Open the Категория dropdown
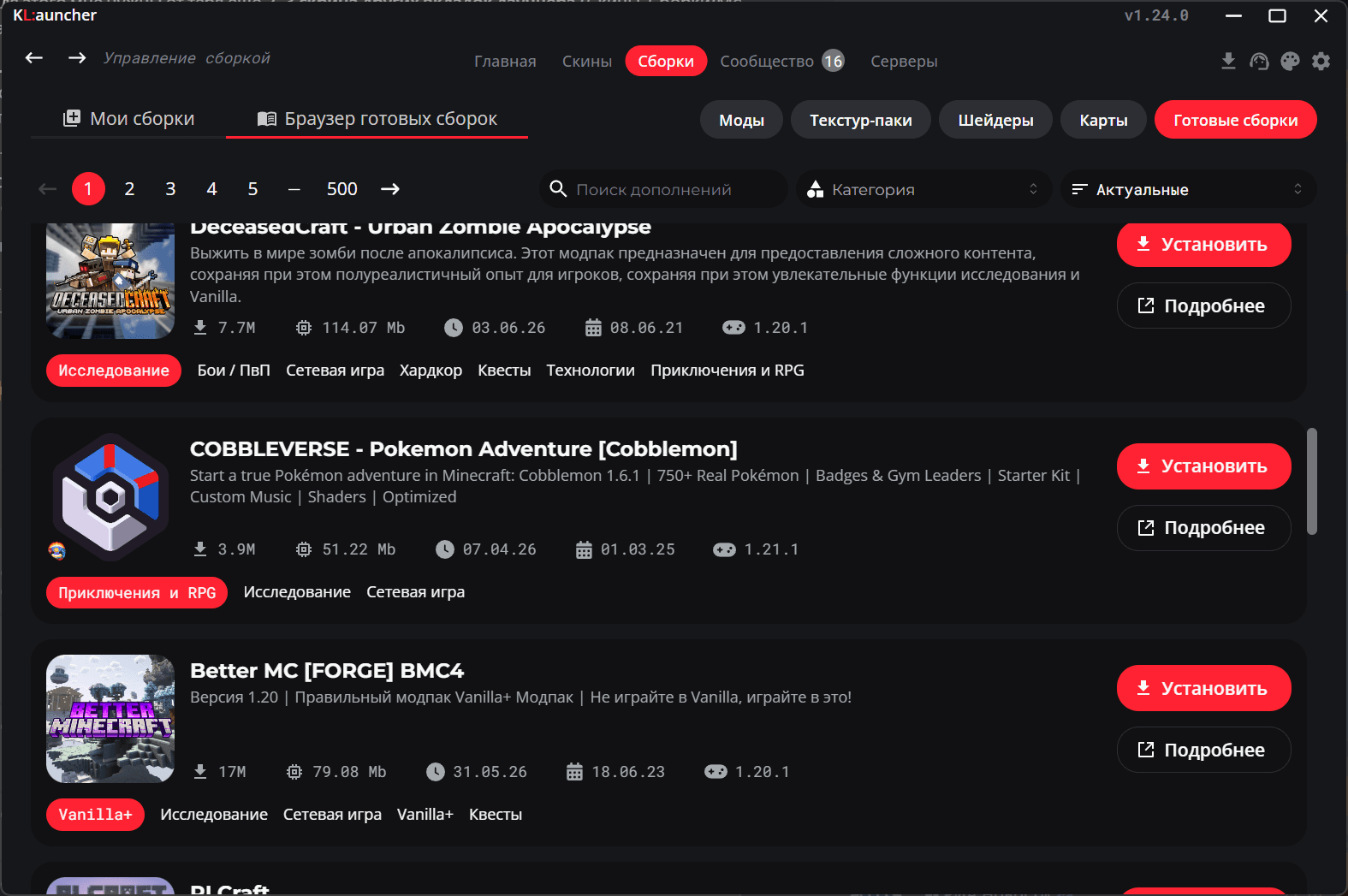This screenshot has width=1348, height=896. point(924,189)
